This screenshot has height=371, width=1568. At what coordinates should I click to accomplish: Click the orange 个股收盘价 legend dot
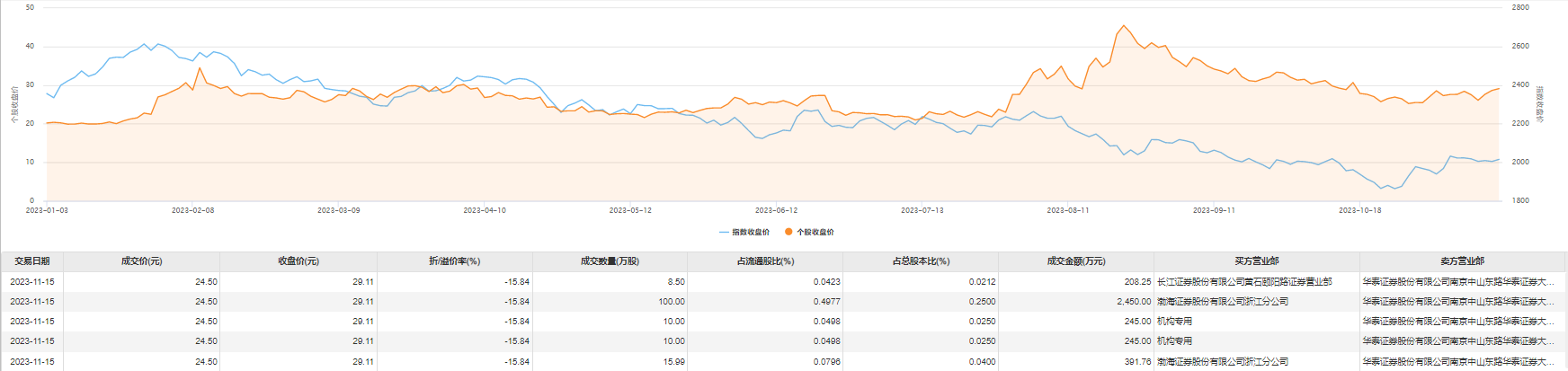tap(788, 232)
